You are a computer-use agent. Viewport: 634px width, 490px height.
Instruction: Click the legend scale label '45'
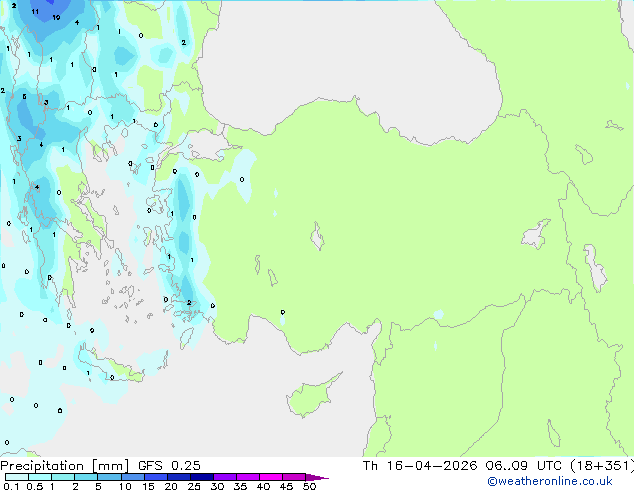click(286, 486)
